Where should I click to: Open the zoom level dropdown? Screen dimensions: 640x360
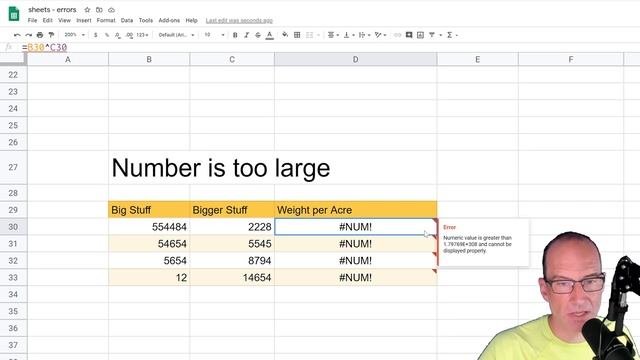click(74, 35)
